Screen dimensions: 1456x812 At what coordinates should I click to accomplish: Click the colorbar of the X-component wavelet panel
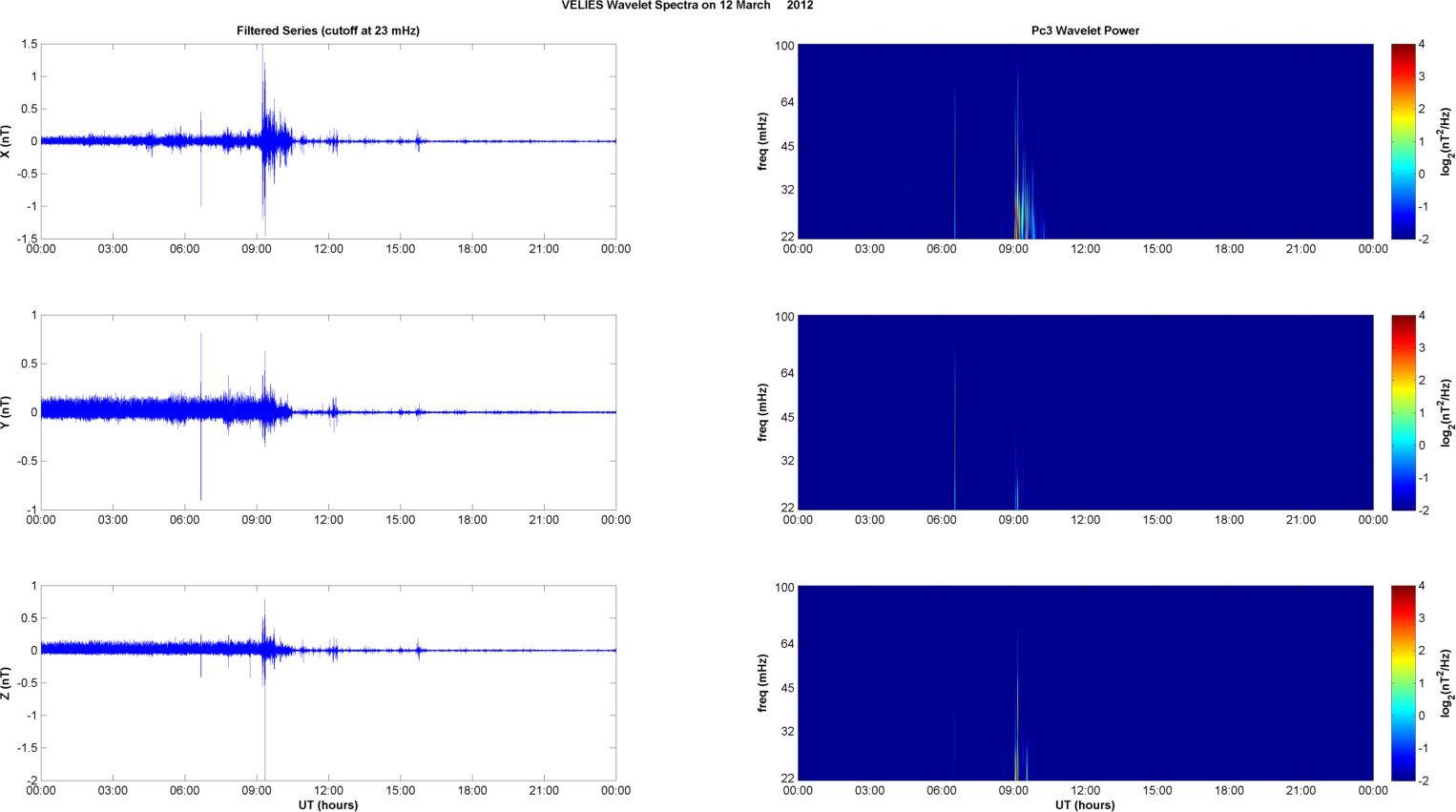[1403, 141]
